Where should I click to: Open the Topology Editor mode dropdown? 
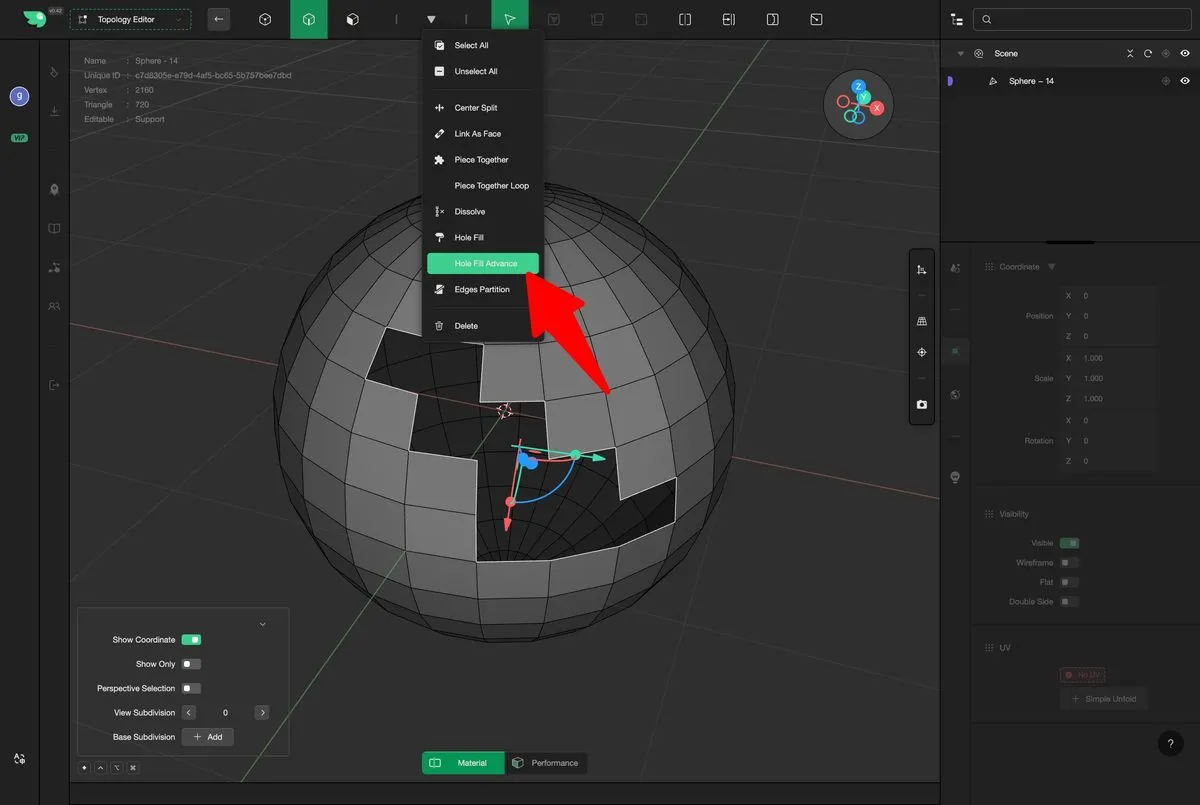click(x=130, y=19)
